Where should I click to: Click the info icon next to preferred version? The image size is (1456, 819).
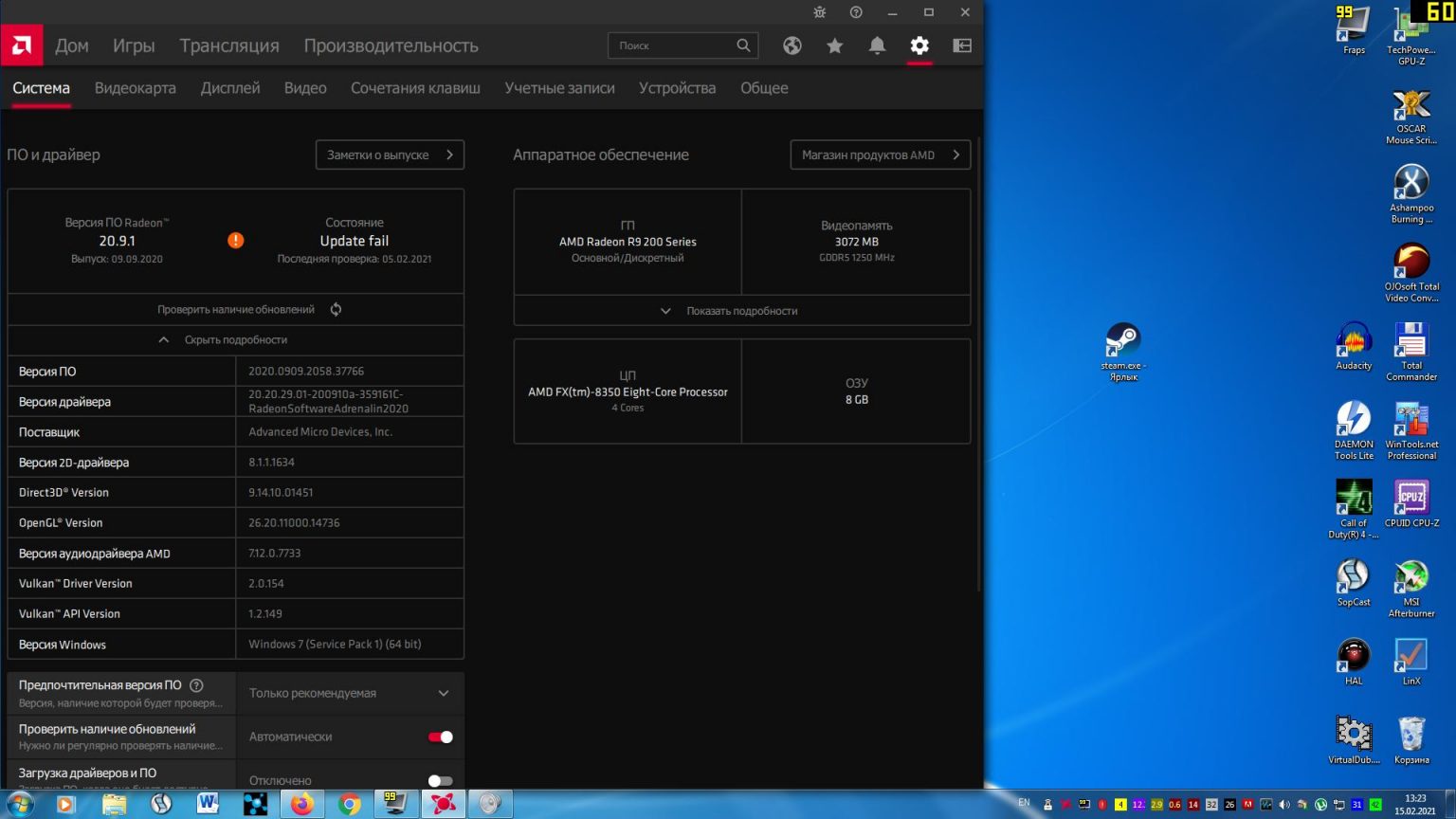[x=196, y=685]
